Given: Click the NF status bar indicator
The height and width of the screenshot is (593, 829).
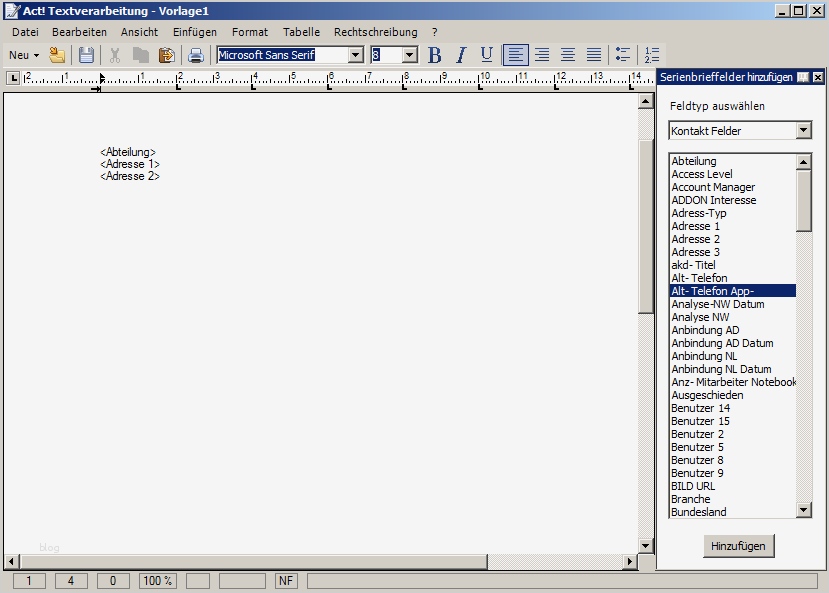Looking at the screenshot, I should pos(286,581).
